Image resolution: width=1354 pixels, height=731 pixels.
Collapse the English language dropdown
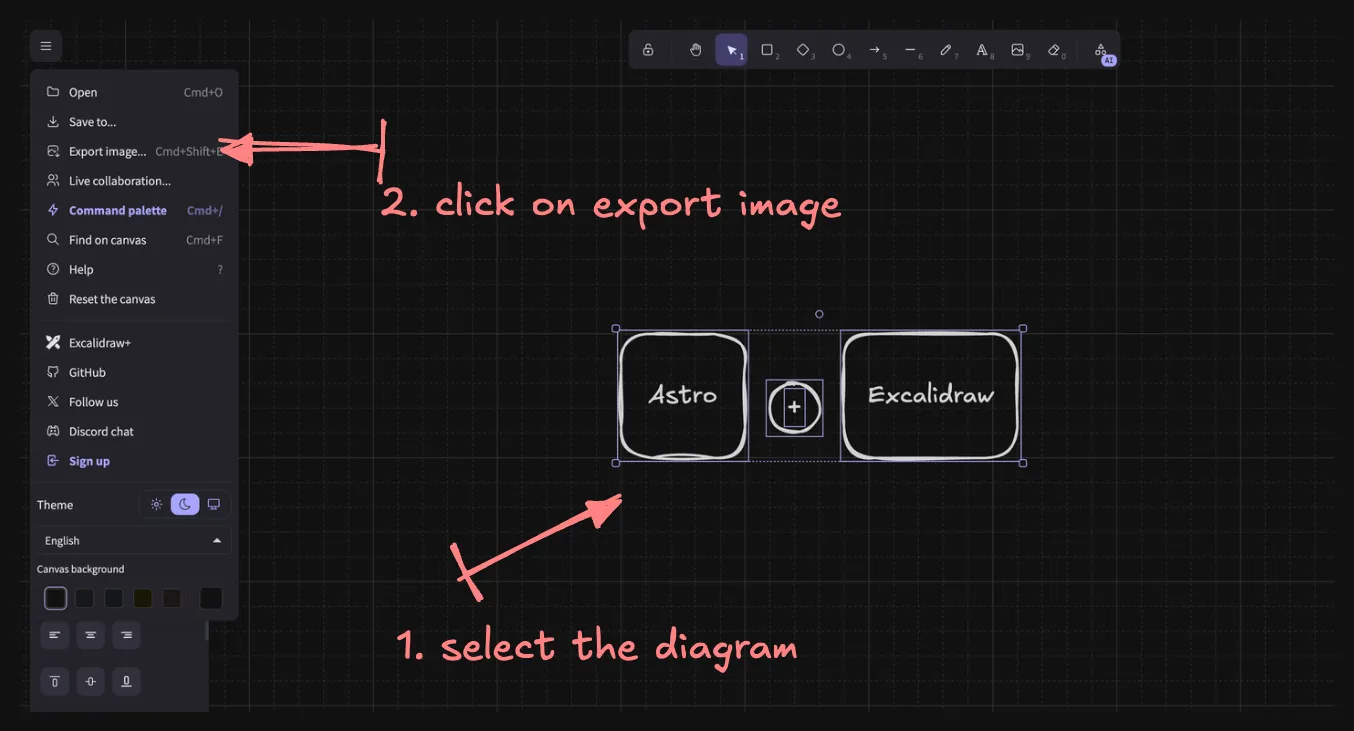click(x=216, y=540)
